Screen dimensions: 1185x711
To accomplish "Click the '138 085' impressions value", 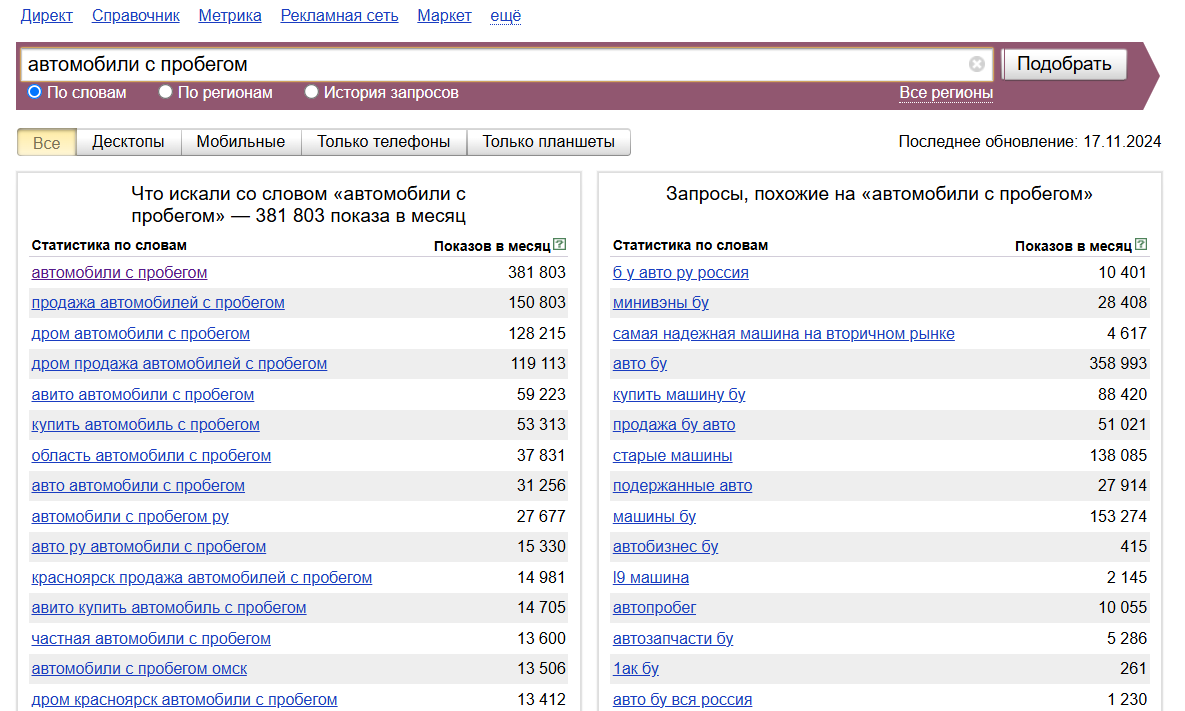I will click(1118, 456).
